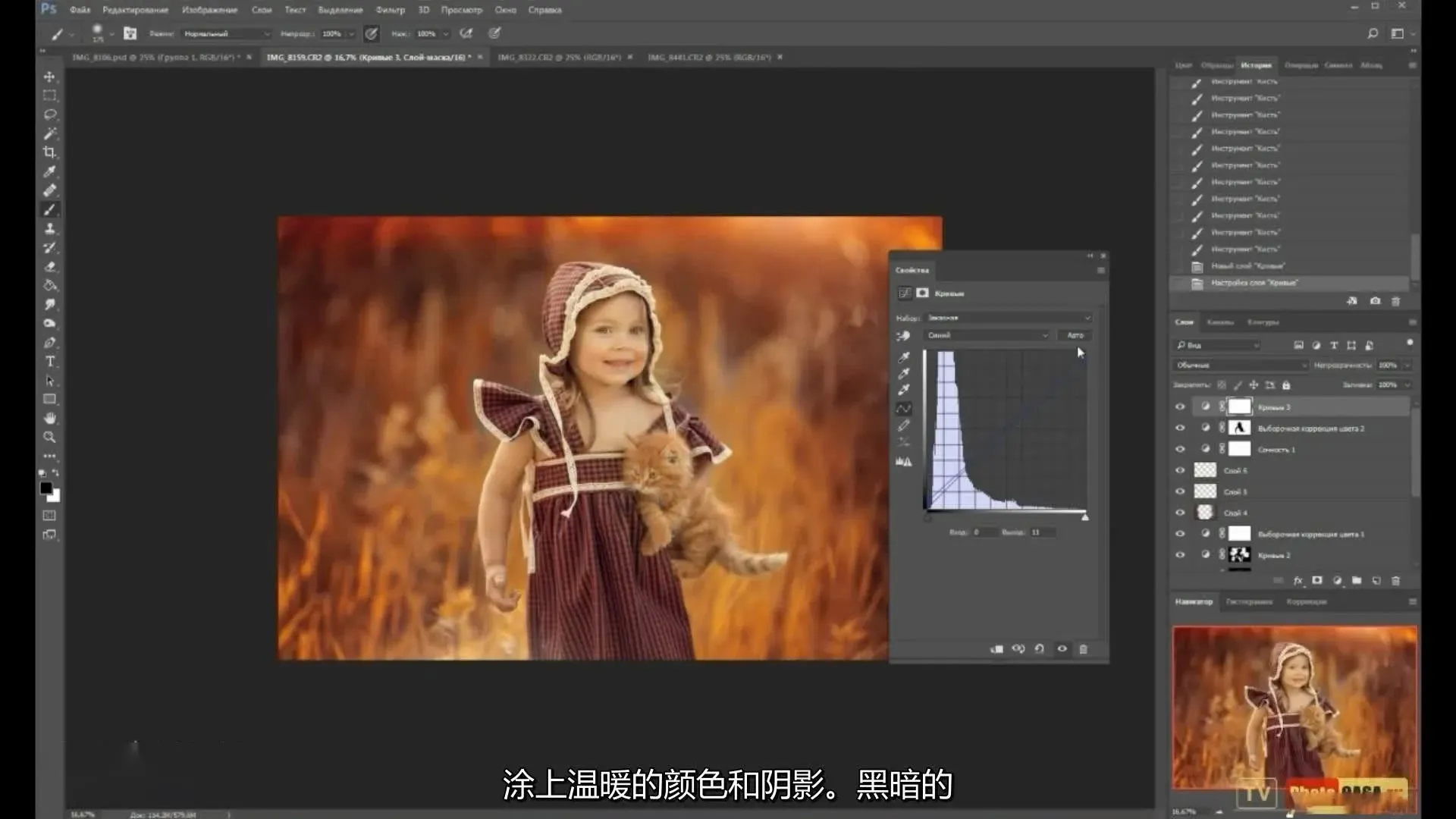Activate the Zoom tool
The height and width of the screenshot is (819, 1456).
(x=49, y=438)
